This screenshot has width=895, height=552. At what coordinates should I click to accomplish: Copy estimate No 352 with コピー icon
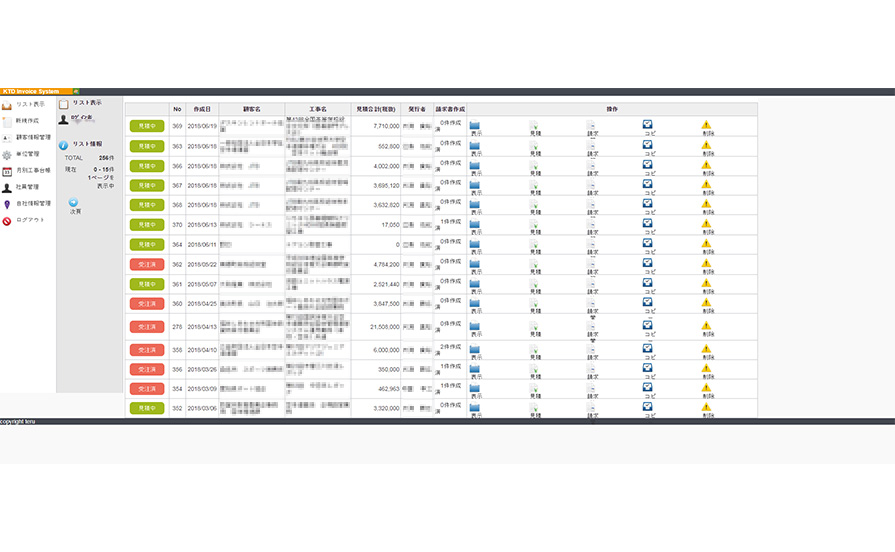(x=648, y=409)
